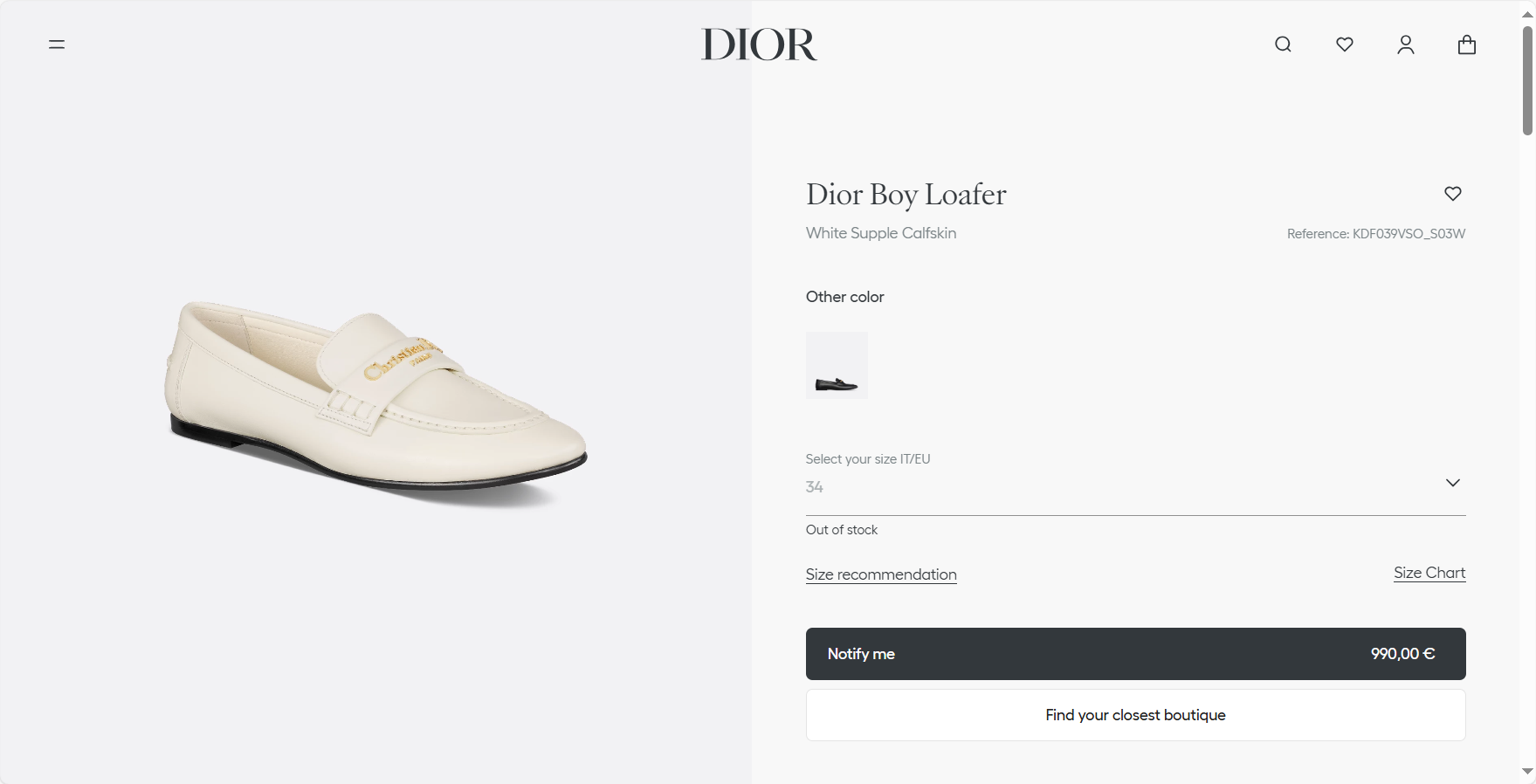Open the Size Chart link
Screen dimensions: 1536x784
point(1429,573)
